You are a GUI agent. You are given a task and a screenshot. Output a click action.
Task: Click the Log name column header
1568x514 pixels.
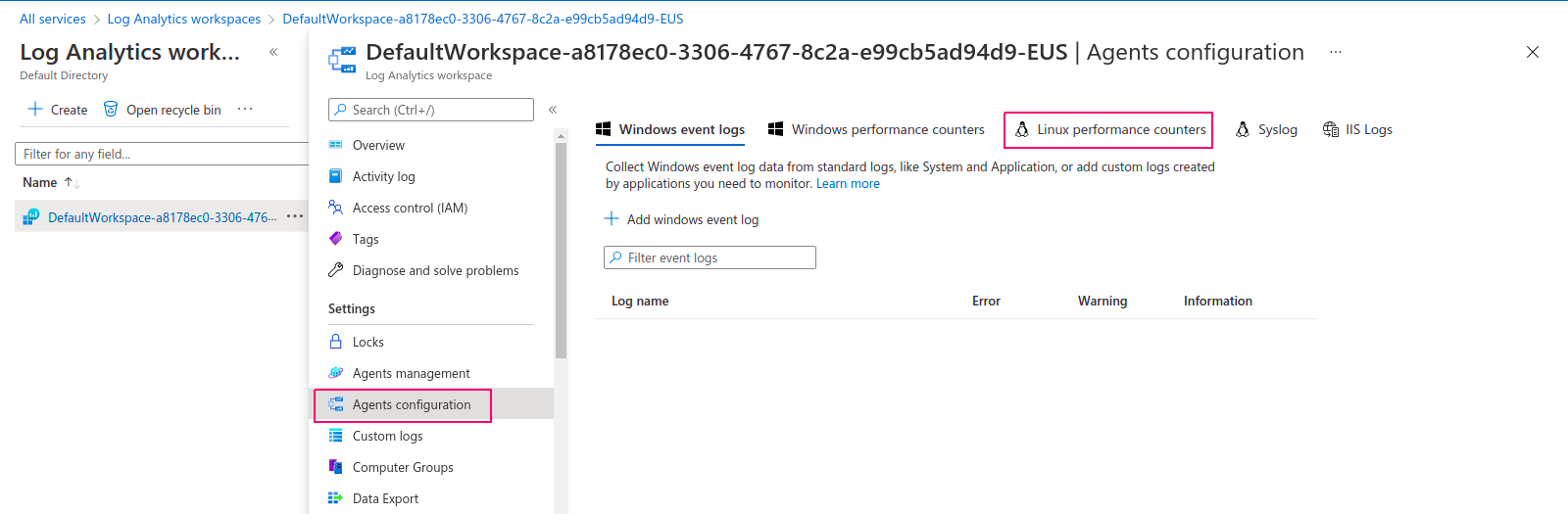click(x=640, y=301)
